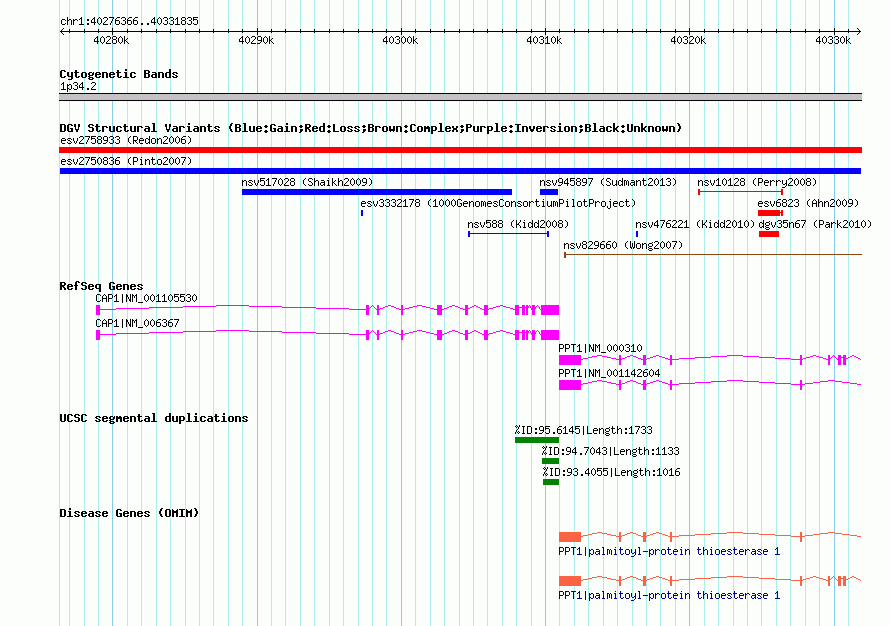Click the Cytogenetic Bands track title
This screenshot has width=890, height=626.
(119, 74)
